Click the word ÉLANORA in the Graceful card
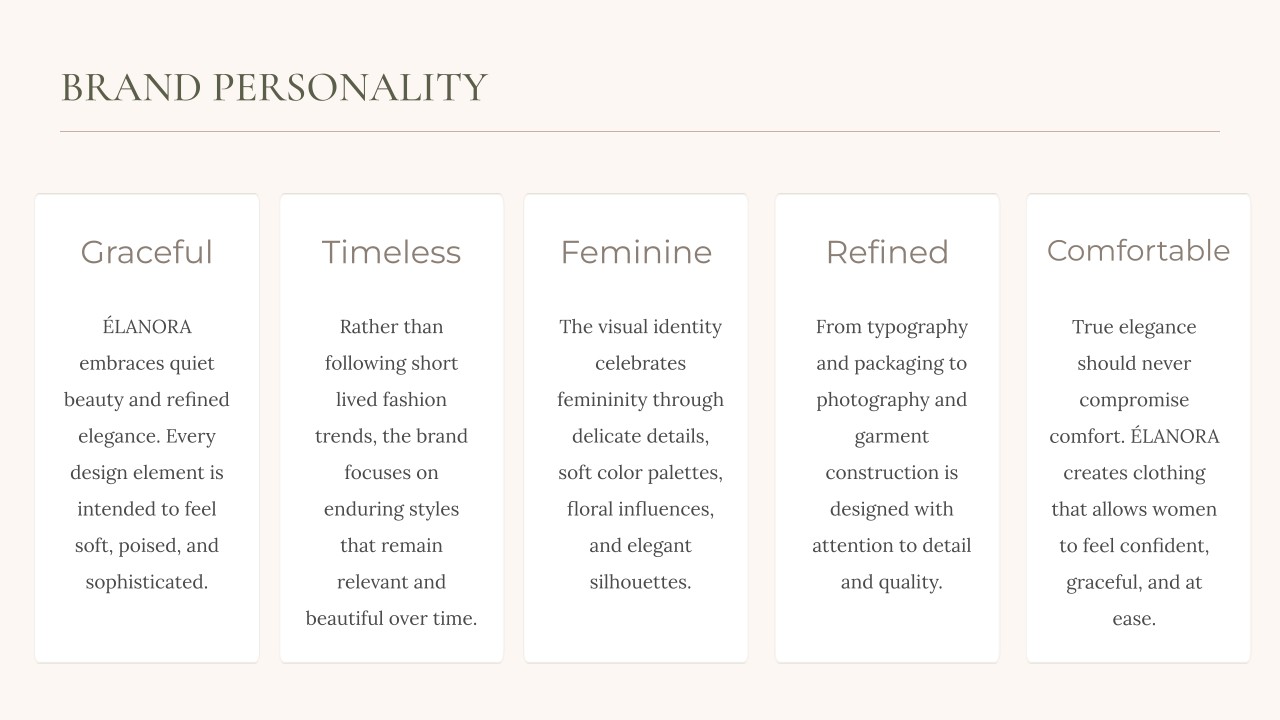This screenshot has height=720, width=1280. (x=147, y=327)
